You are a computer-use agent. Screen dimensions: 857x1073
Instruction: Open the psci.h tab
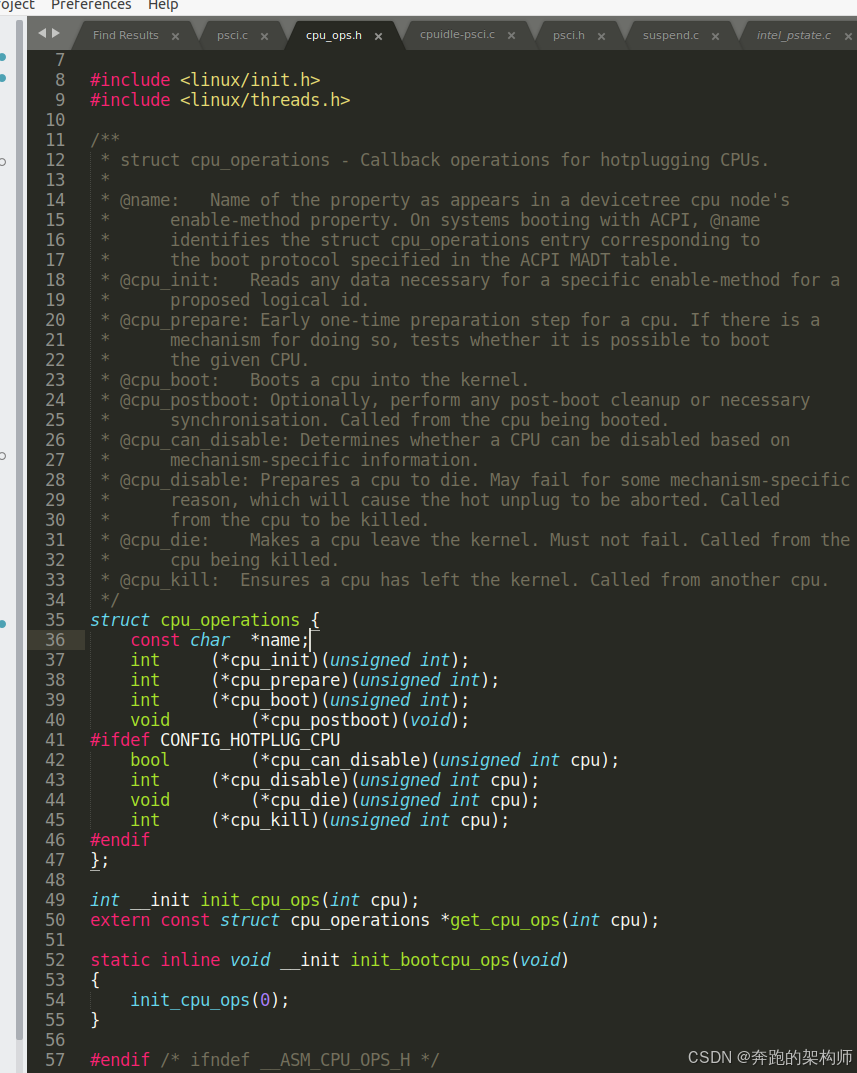coord(569,35)
